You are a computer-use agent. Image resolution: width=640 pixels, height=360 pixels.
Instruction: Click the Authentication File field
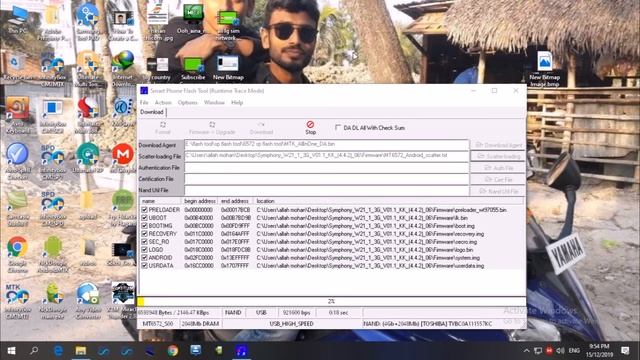[x=327, y=167]
